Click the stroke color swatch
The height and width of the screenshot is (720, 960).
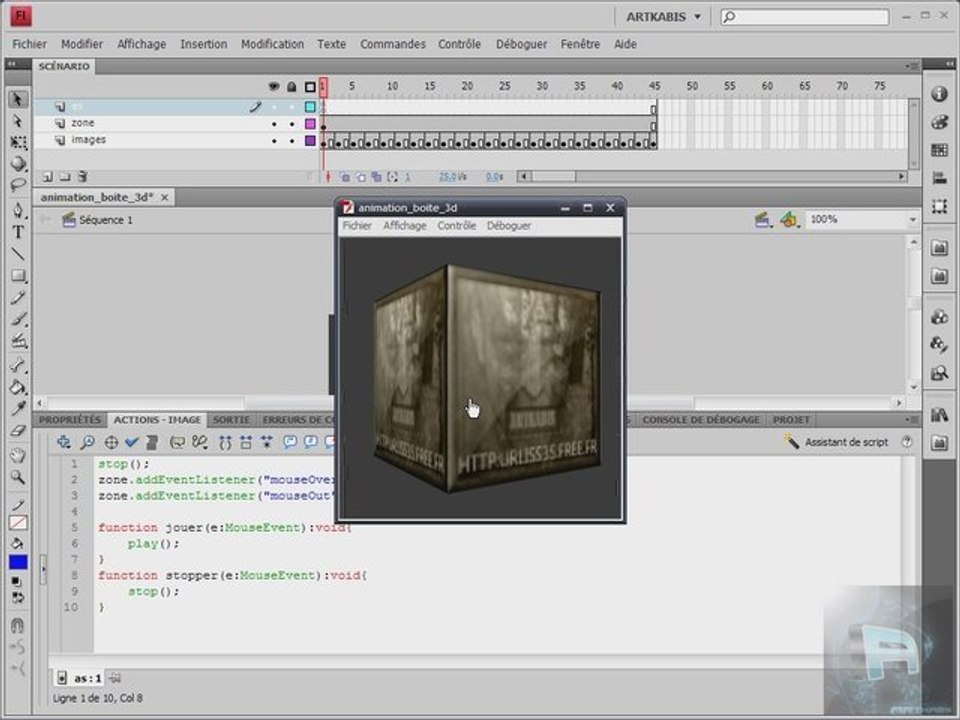[18, 523]
